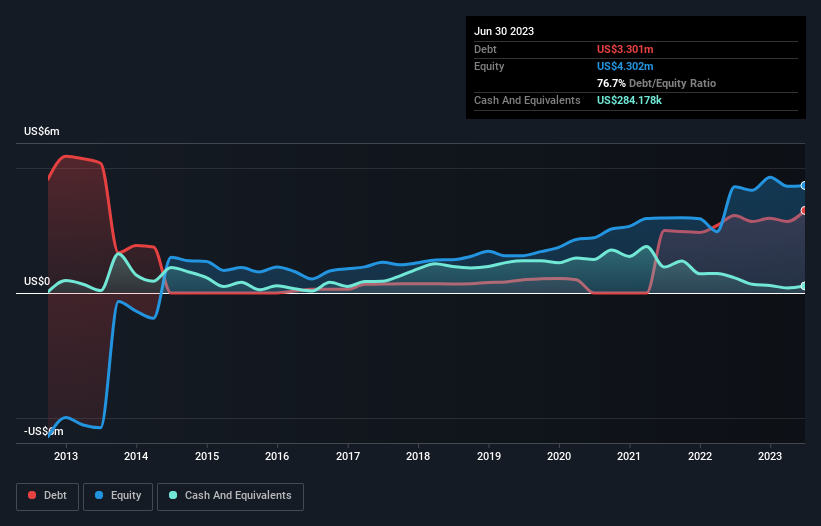The image size is (821, 526).
Task: Toggle the Equity series legend button
Action: pos(118,496)
